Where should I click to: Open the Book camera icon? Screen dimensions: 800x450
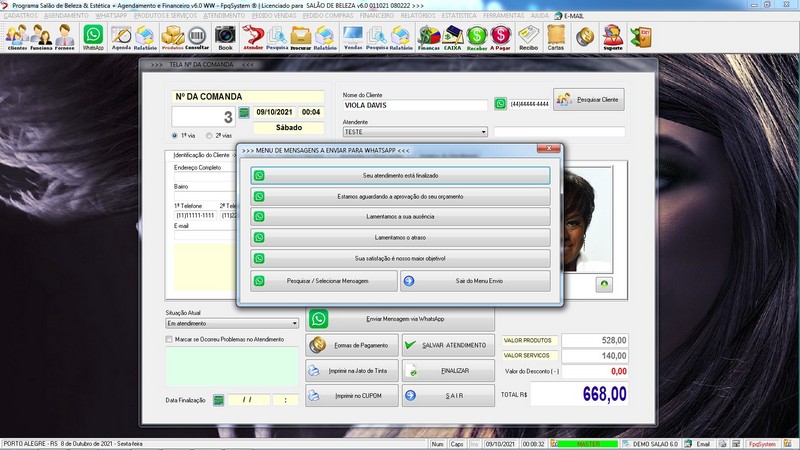click(x=225, y=37)
